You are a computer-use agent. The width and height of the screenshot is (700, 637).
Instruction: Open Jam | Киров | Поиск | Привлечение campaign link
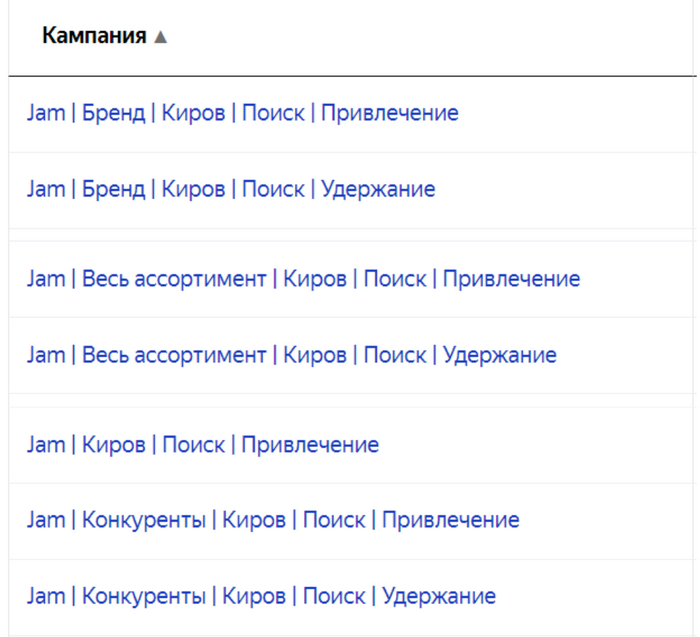coord(202,444)
